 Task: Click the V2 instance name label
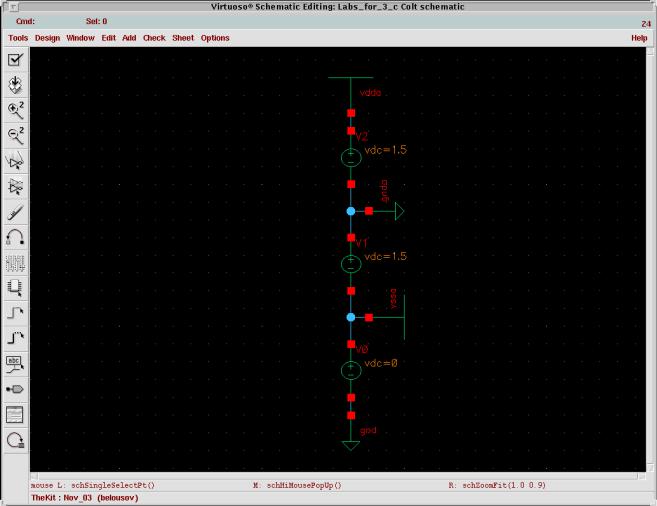click(x=362, y=137)
